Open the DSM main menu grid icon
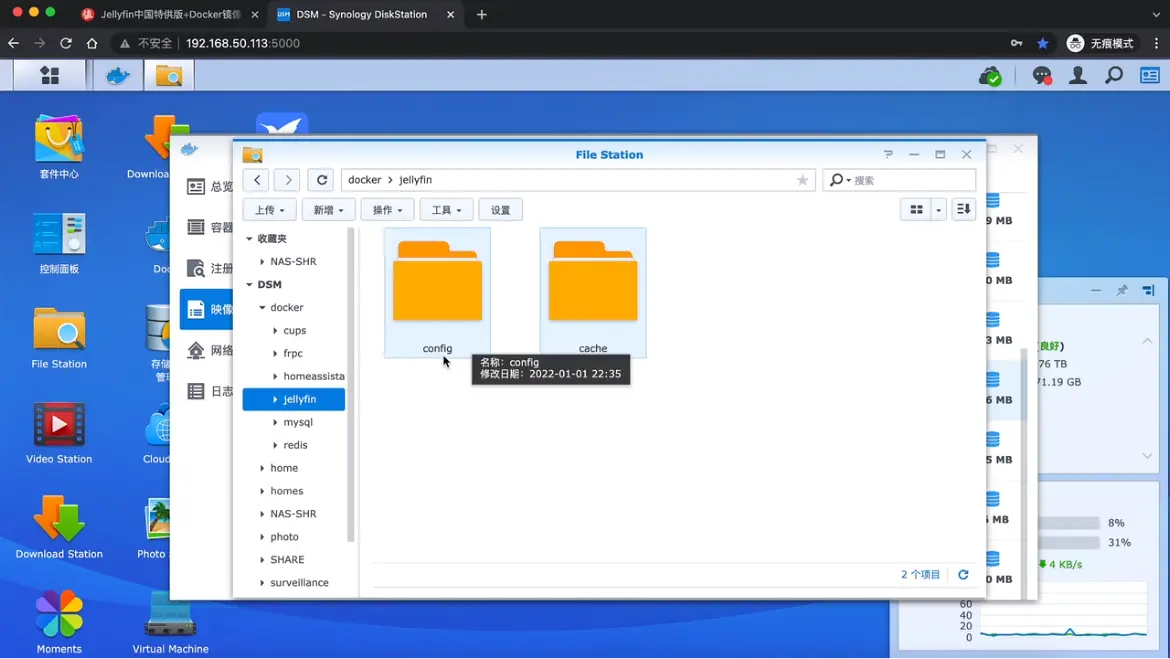Viewport: 1170px width, 659px height. [49, 76]
